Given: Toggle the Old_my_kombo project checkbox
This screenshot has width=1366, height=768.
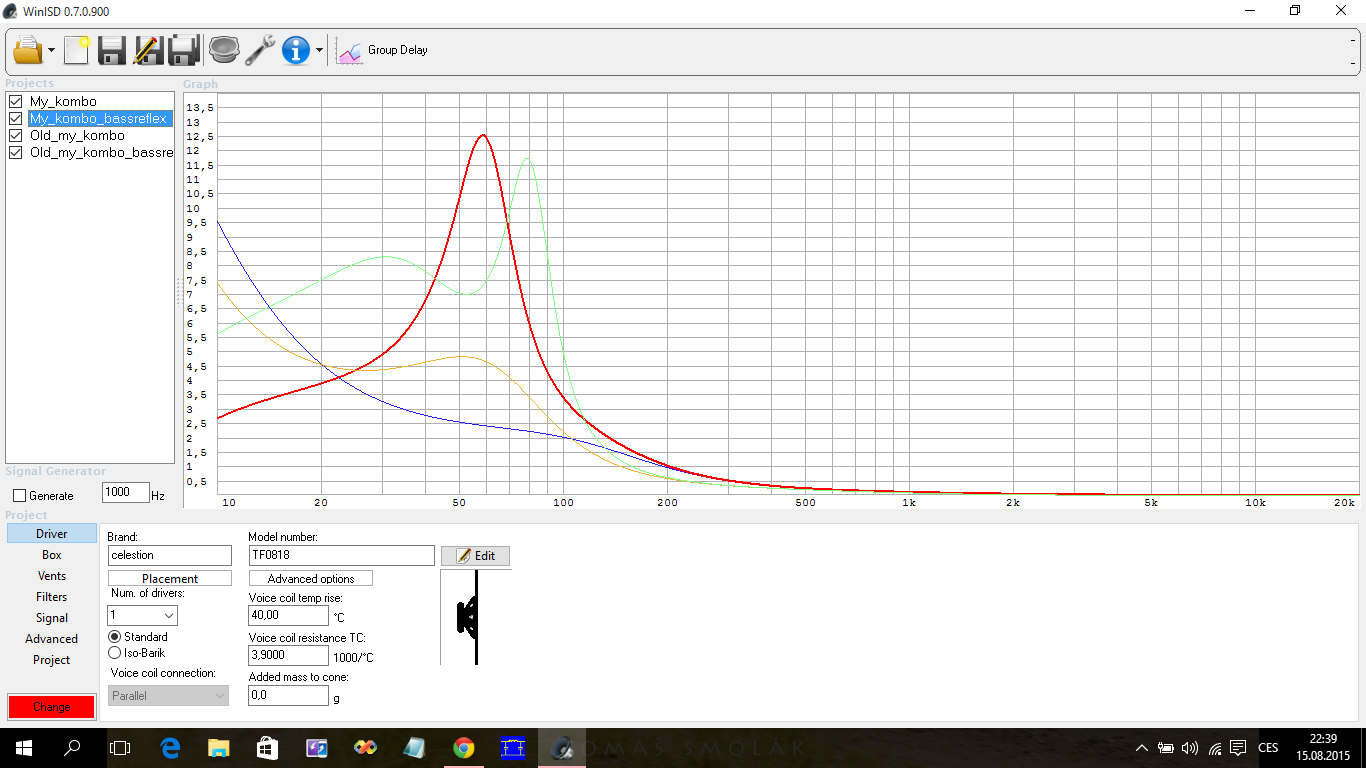Looking at the screenshot, I should (15, 136).
